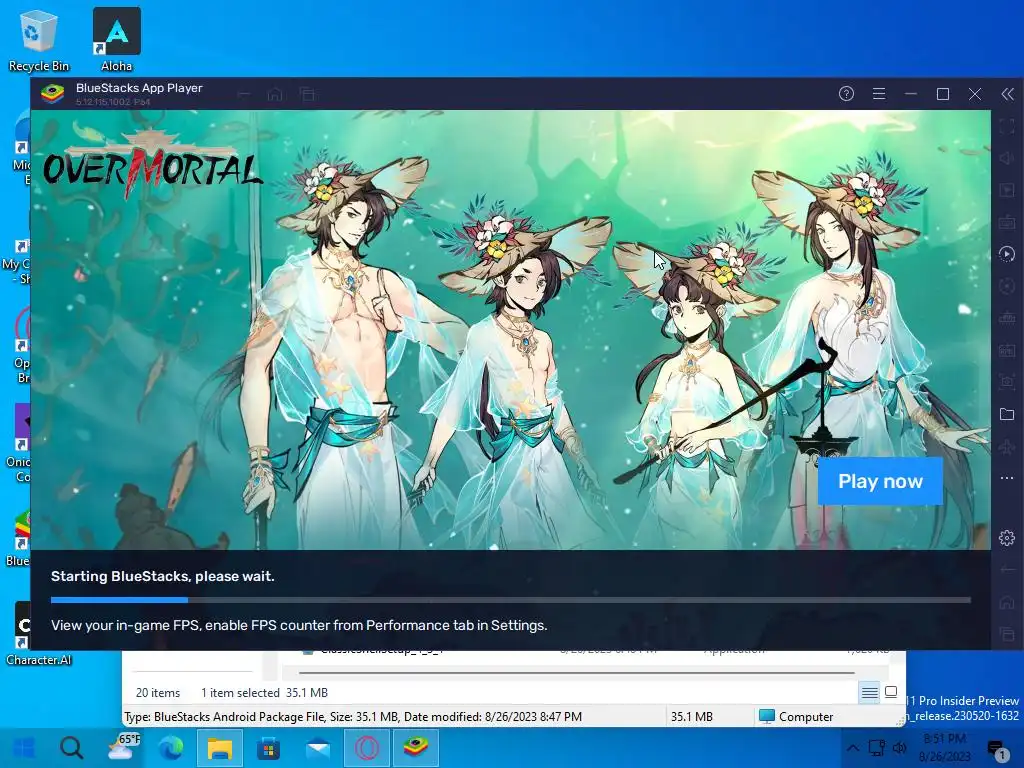Click the volume speaker icon in the BlueStacks sidebar

click(1007, 158)
